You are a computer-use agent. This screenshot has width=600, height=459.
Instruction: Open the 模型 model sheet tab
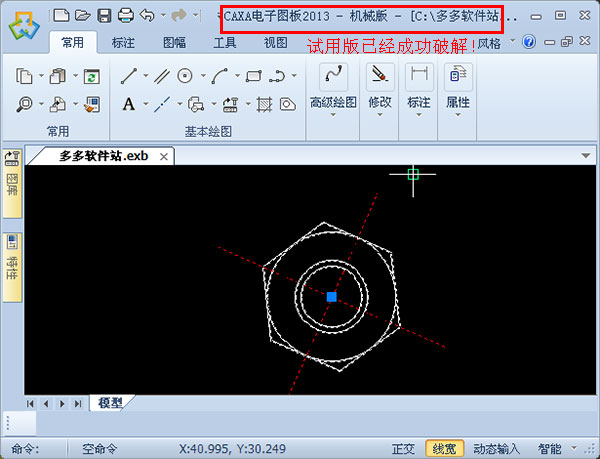[x=110, y=403]
